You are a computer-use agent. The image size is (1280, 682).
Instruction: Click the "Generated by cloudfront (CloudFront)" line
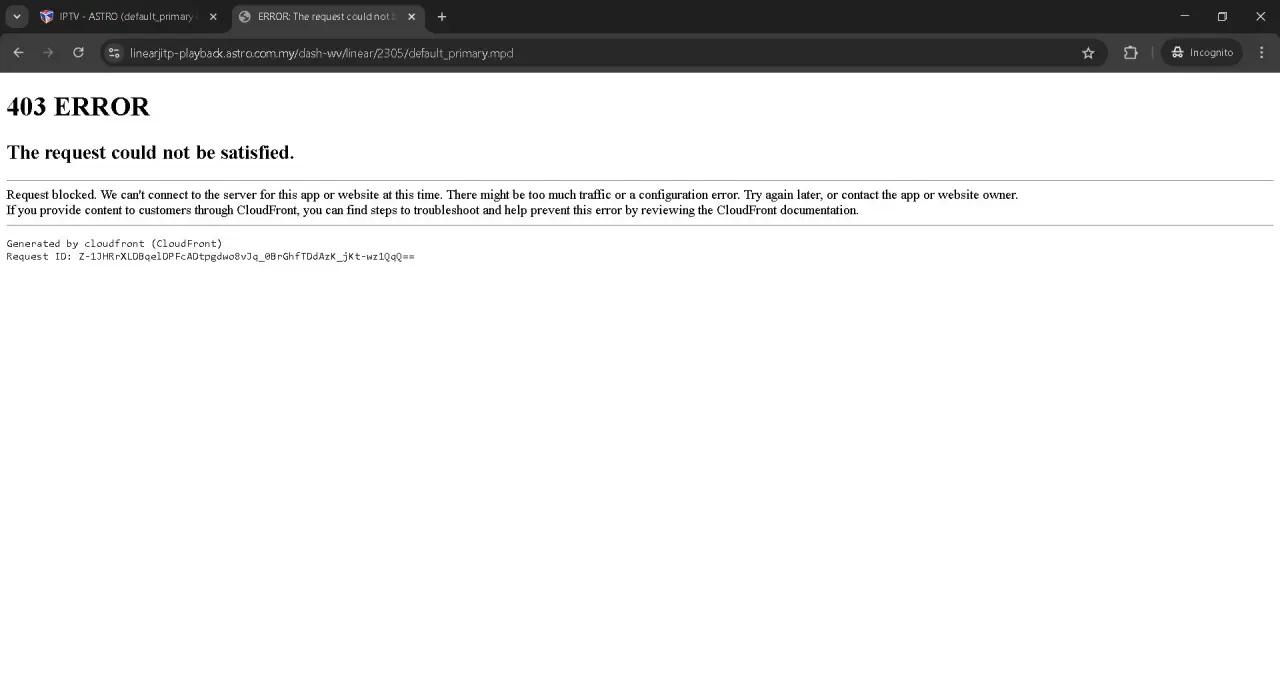(x=114, y=243)
